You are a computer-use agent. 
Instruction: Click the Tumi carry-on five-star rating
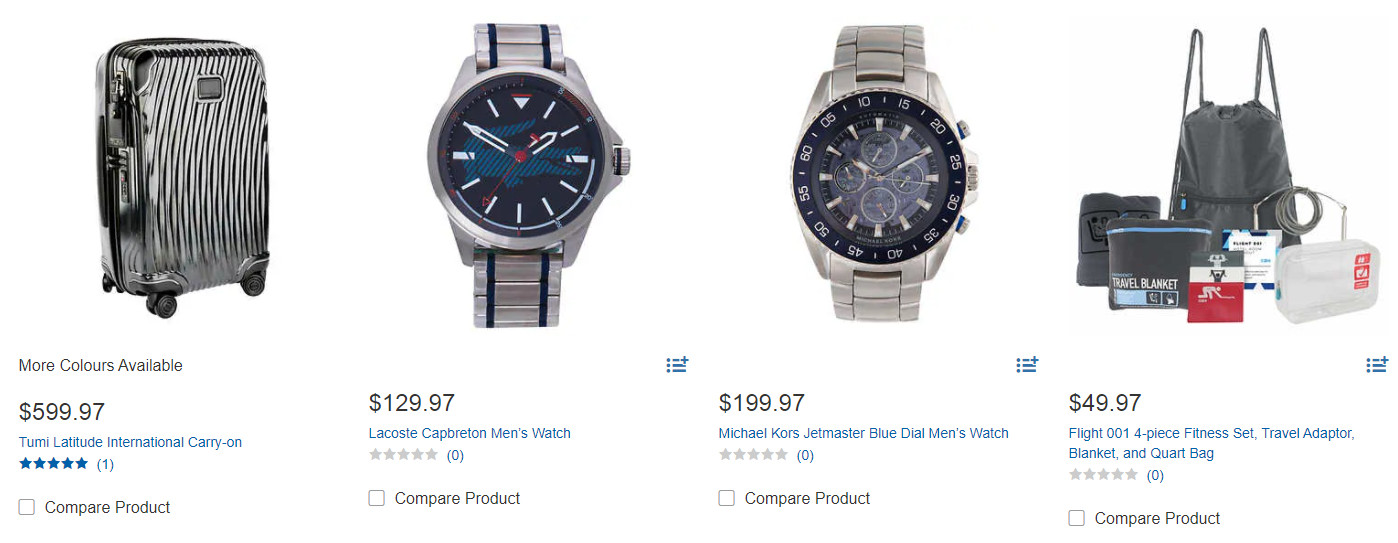54,464
